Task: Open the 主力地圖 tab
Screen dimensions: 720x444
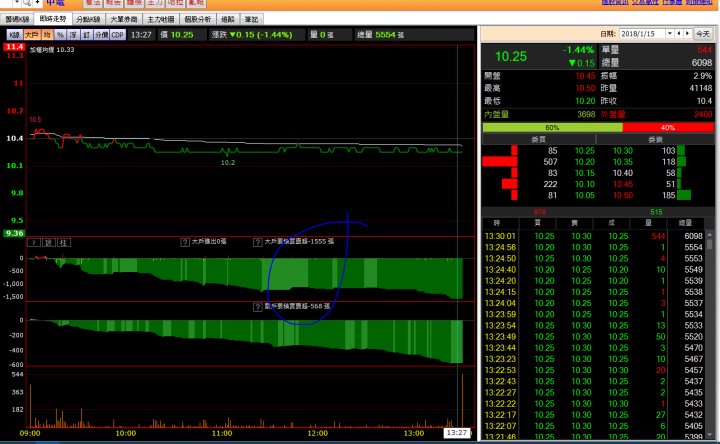Action: (x=161, y=19)
